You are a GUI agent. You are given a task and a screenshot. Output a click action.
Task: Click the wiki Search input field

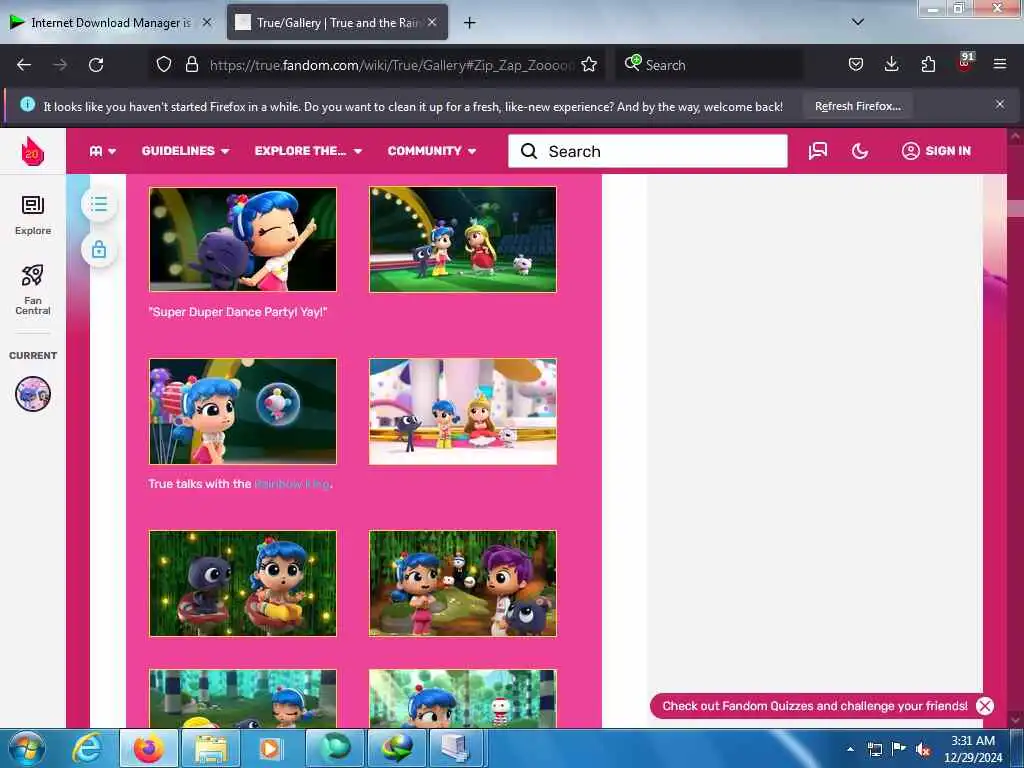click(x=648, y=151)
